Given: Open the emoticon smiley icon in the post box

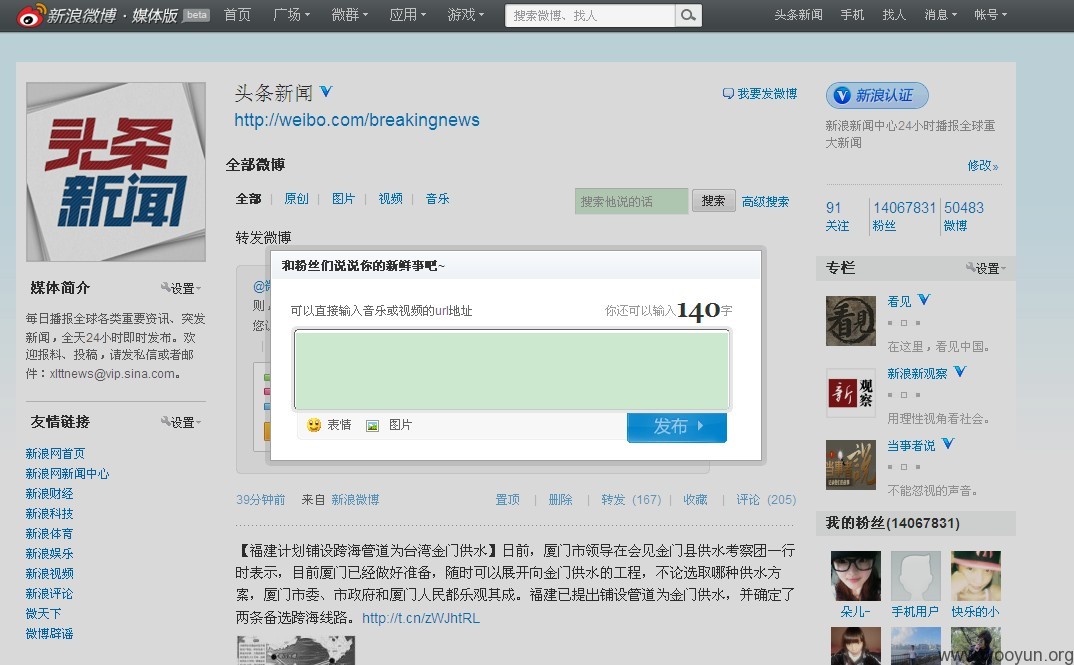Looking at the screenshot, I should click(x=314, y=425).
